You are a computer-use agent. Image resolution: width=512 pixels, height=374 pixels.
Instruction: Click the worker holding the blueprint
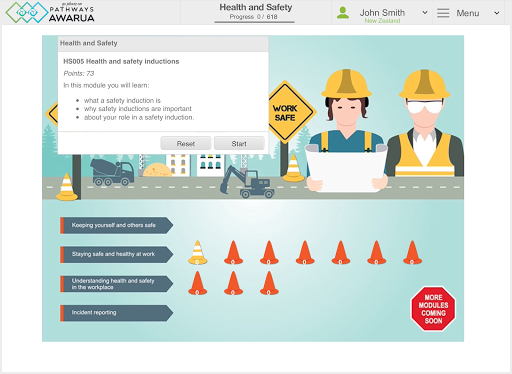pos(347,131)
